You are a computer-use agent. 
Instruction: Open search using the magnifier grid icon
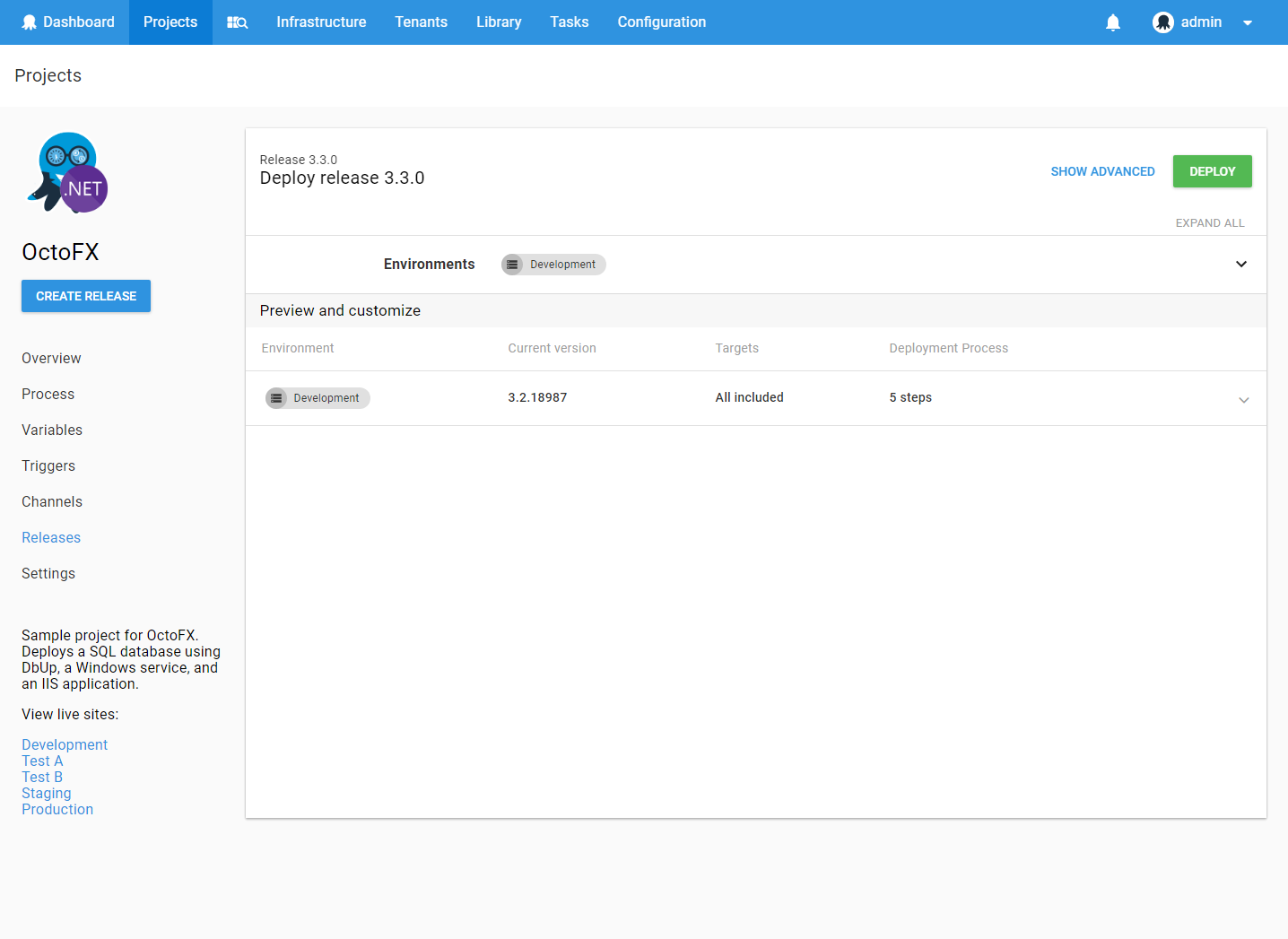coord(237,22)
